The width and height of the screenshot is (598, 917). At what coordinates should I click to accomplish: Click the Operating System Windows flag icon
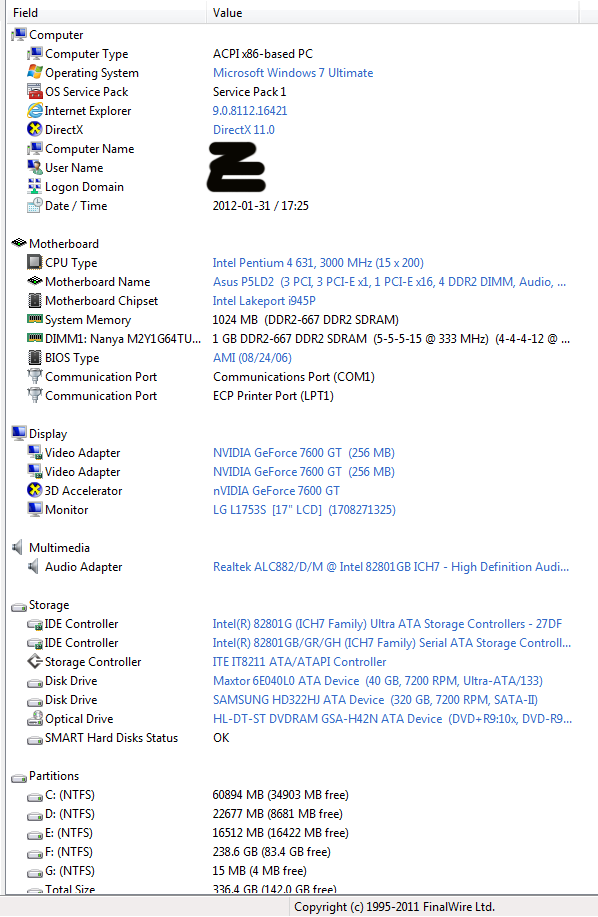34,73
